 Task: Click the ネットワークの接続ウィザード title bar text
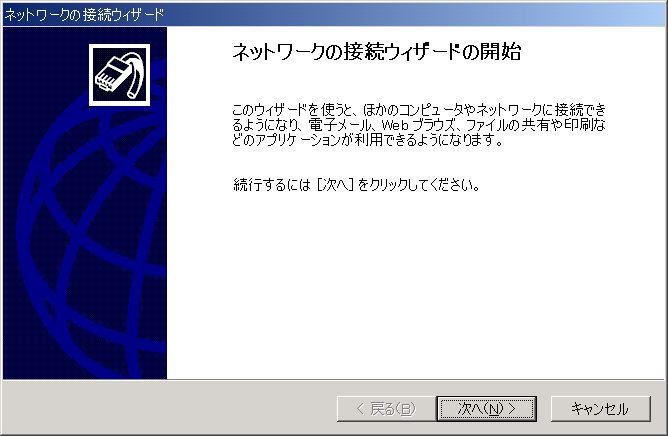84,14
